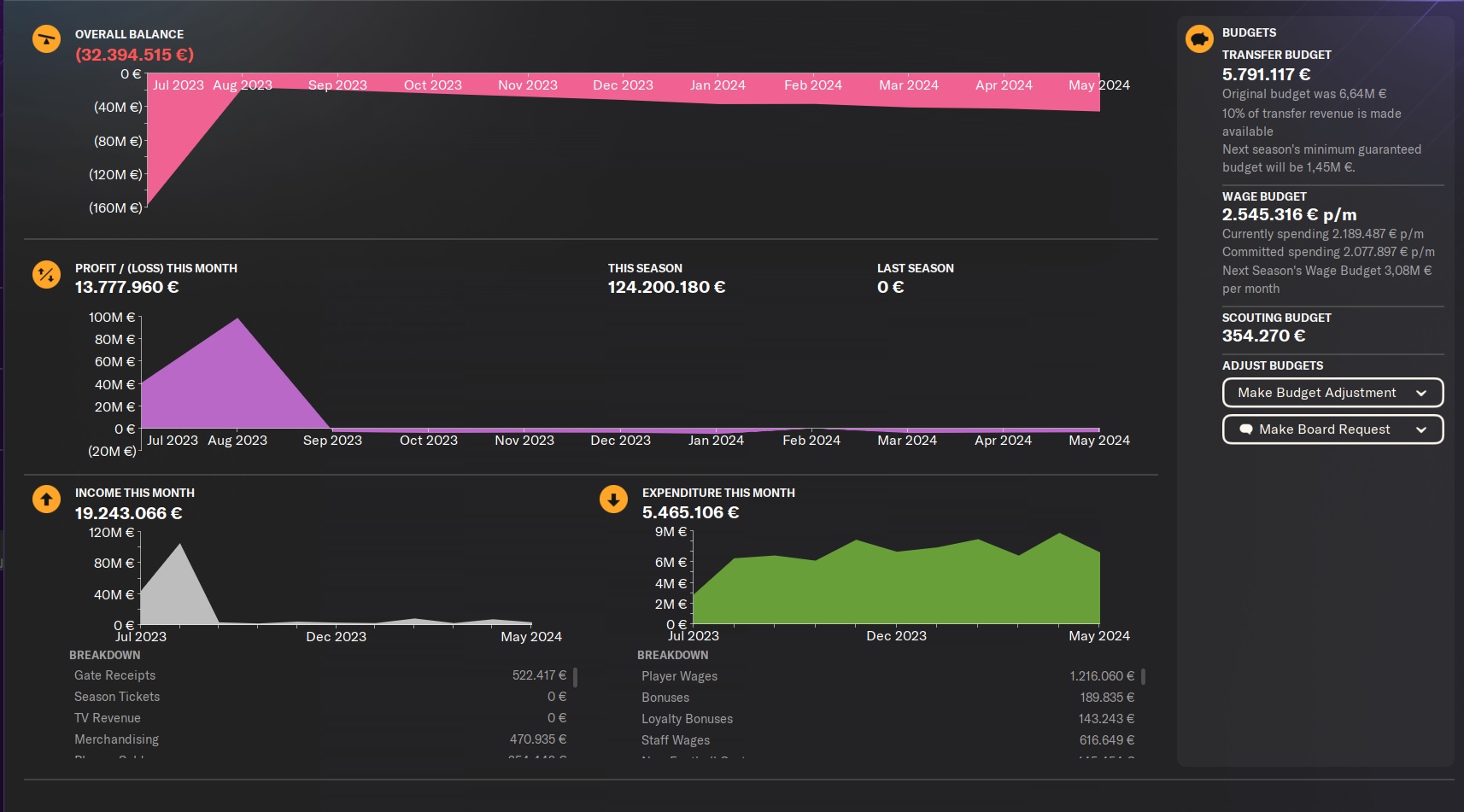
Task: Click the income breakdown scrollbar
Action: 576,677
